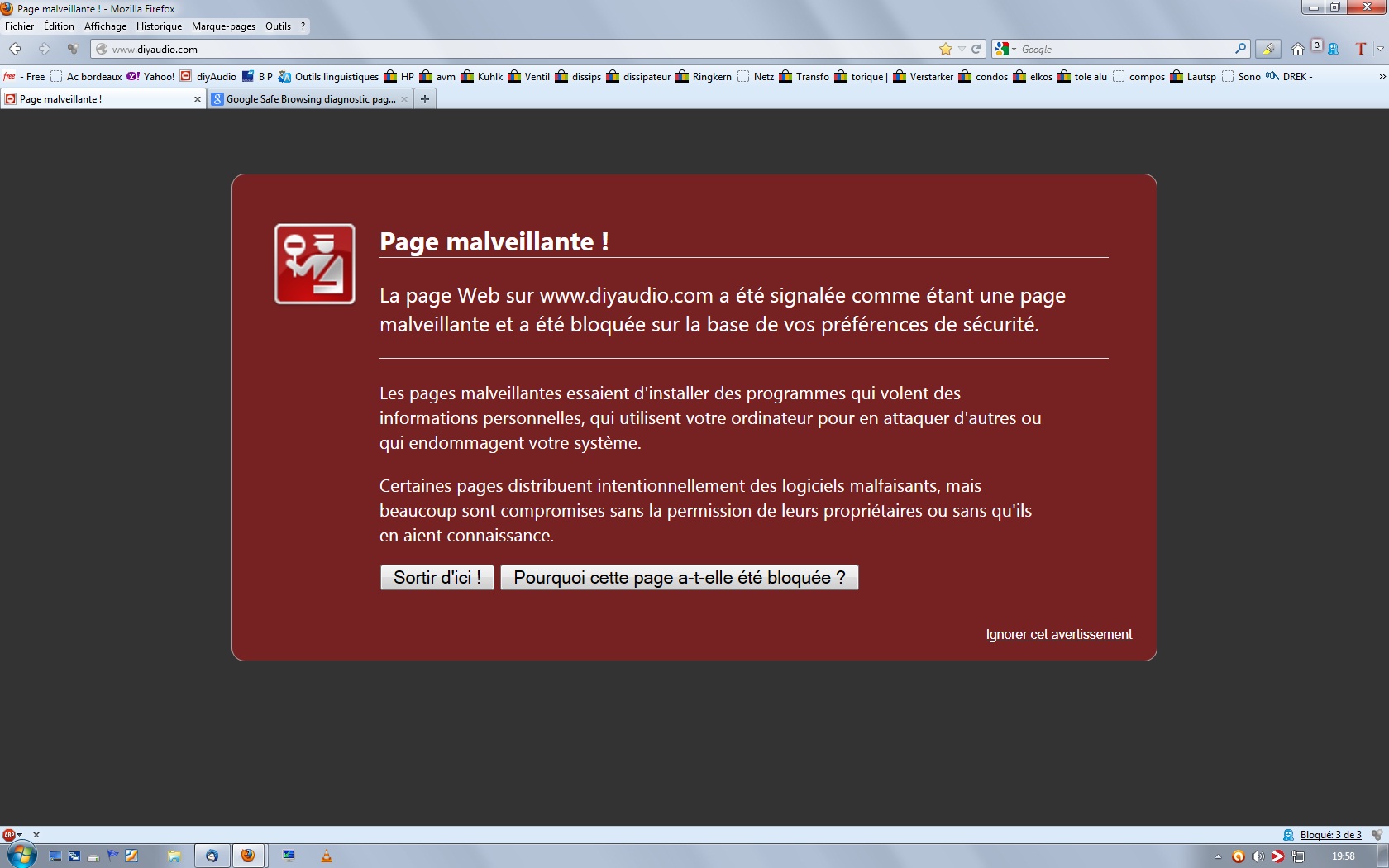Open the Ghostery ghost toolbar icon

[x=1334, y=49]
